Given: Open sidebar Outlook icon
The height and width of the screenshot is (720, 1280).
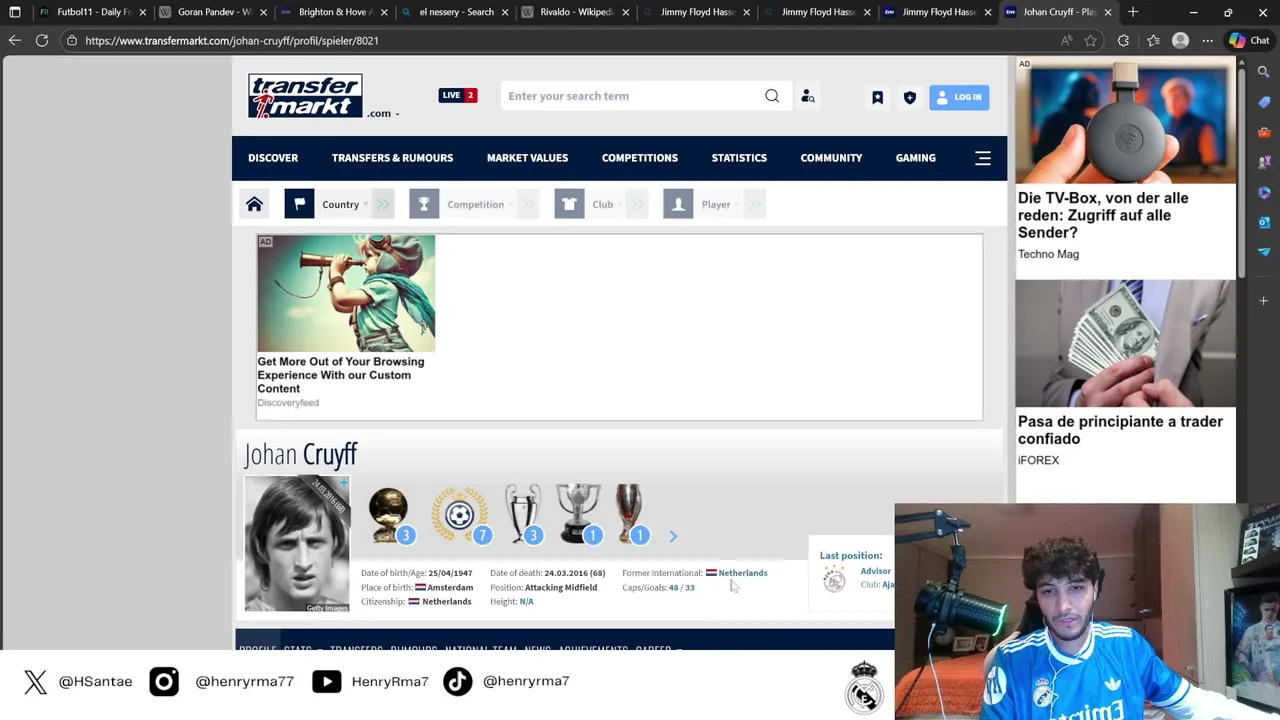Looking at the screenshot, I should [x=1264, y=222].
